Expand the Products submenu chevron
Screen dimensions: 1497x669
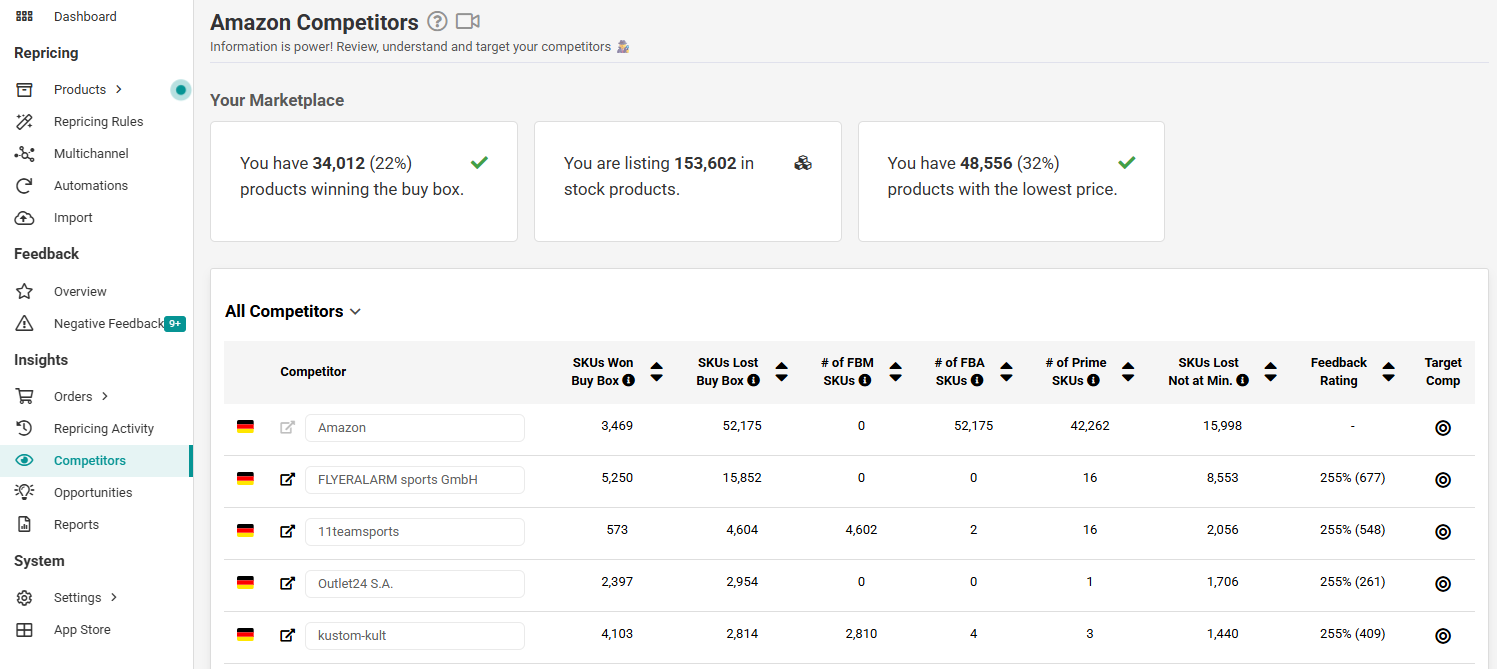click(x=118, y=89)
